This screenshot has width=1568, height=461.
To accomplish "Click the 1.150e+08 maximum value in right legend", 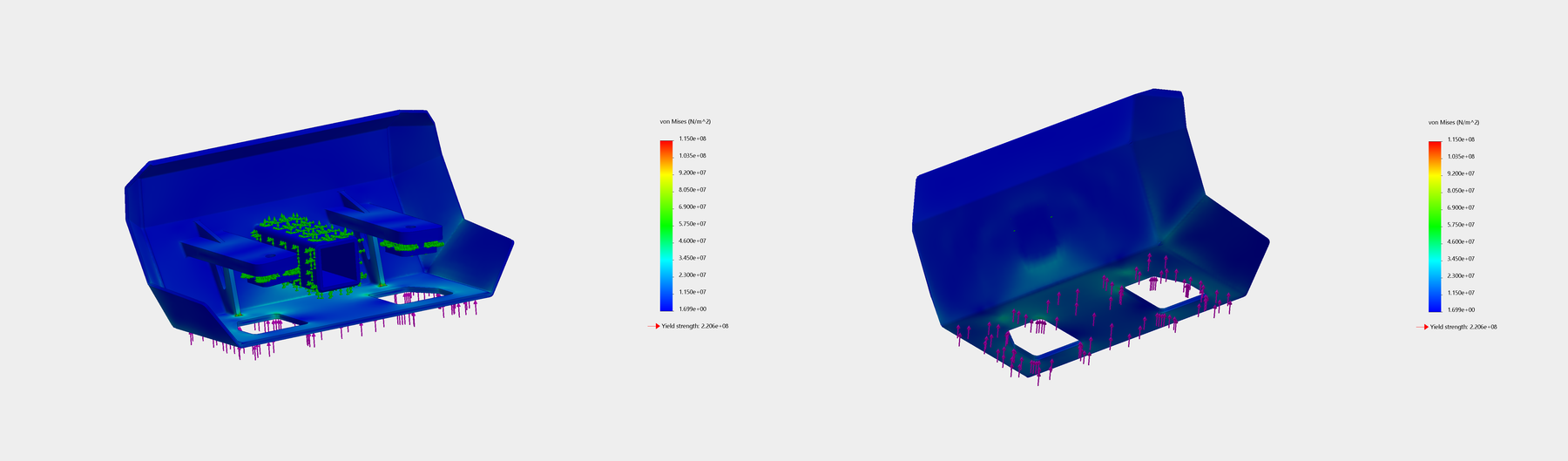I will tap(1460, 139).
